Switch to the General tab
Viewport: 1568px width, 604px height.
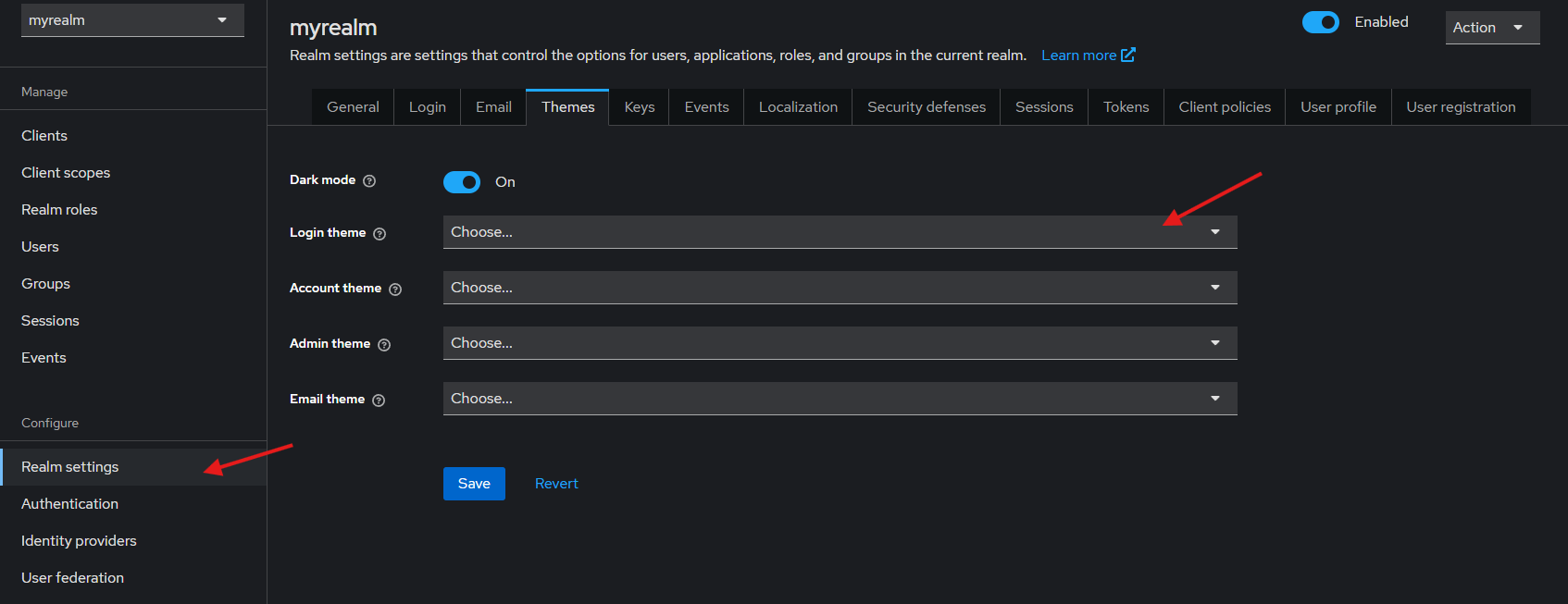tap(353, 107)
